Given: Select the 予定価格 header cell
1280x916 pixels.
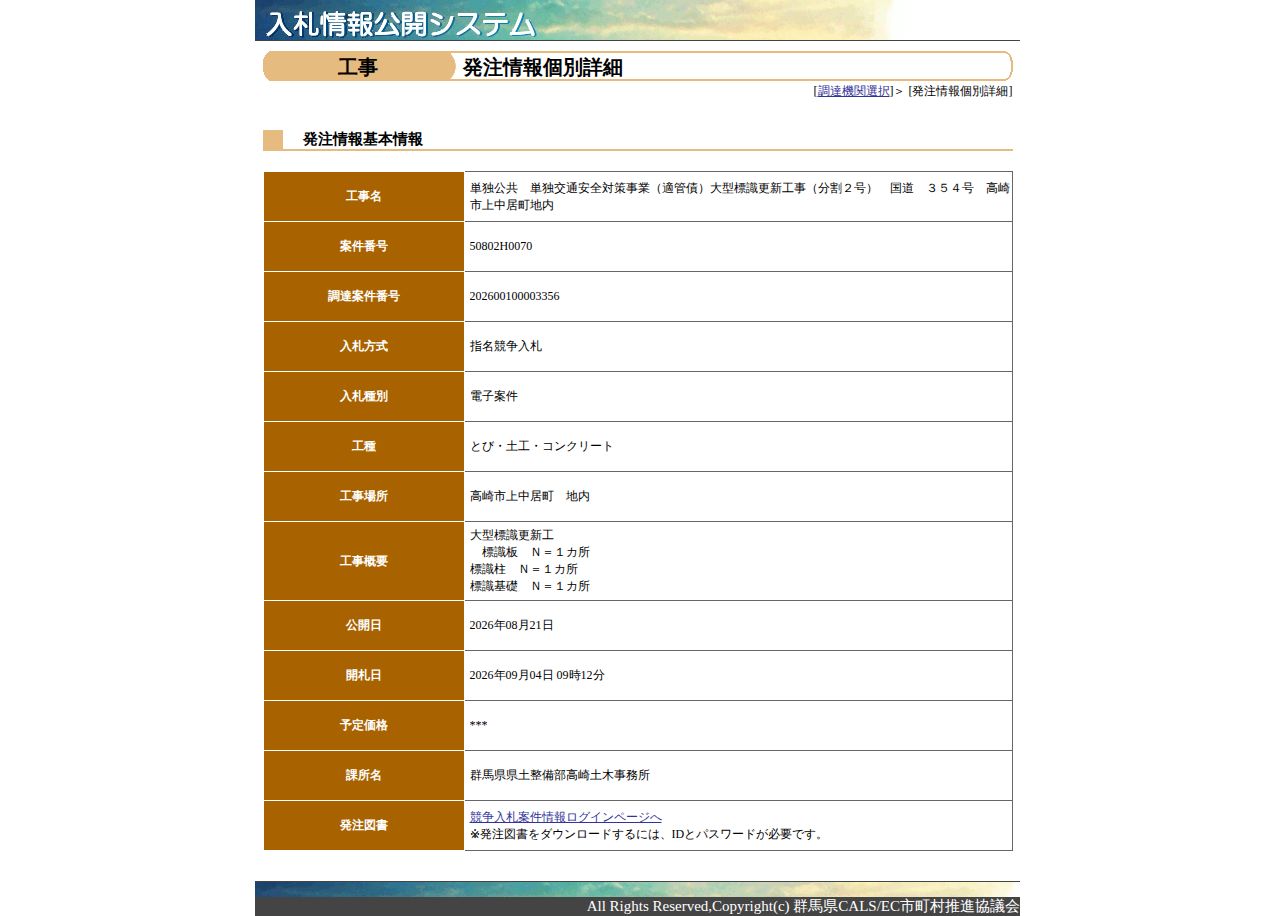Looking at the screenshot, I should pyautogui.click(x=364, y=725).
